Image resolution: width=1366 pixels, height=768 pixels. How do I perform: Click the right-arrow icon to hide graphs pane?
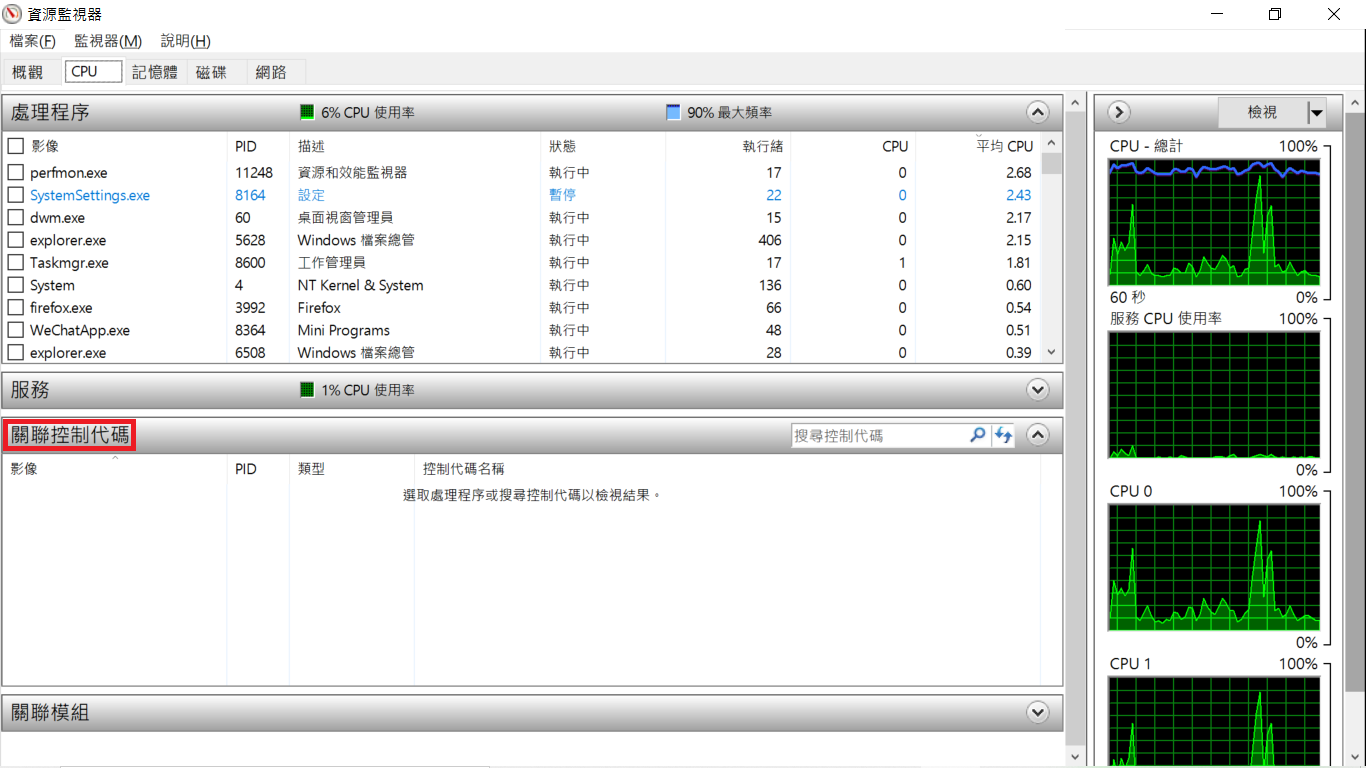[1119, 112]
